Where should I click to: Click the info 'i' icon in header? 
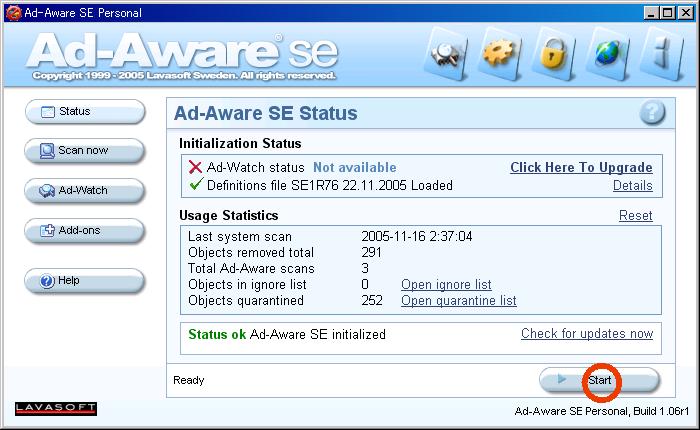click(x=662, y=54)
